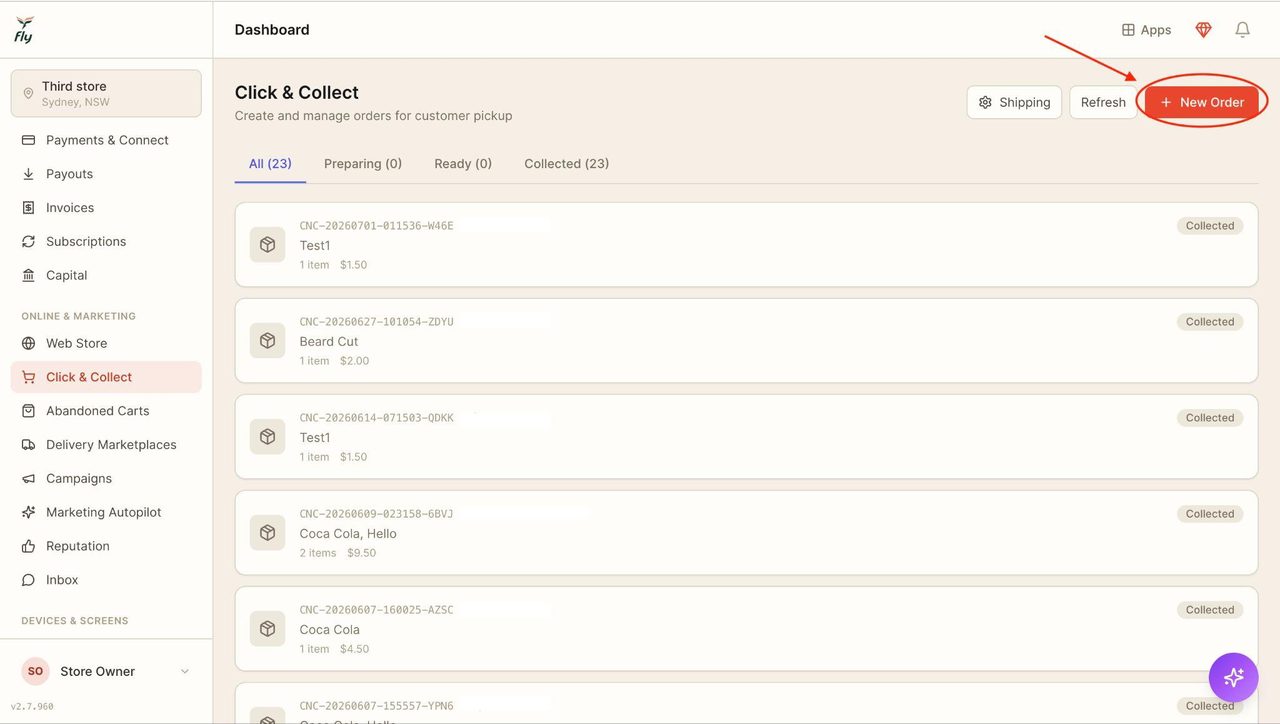Click the Reputation thumbs-up icon
Viewport: 1280px width, 724px height.
28,547
